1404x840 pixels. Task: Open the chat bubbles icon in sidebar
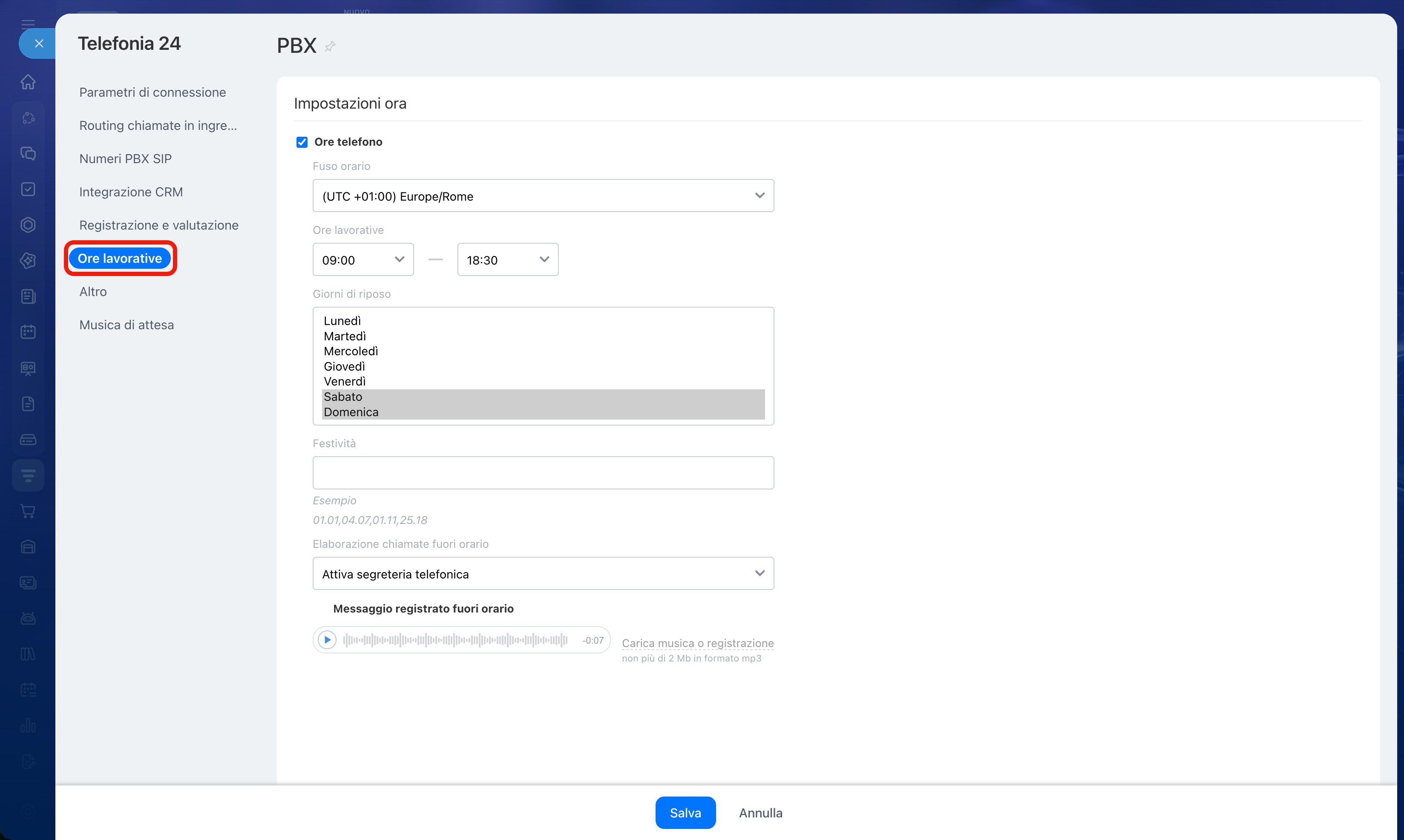click(x=28, y=153)
